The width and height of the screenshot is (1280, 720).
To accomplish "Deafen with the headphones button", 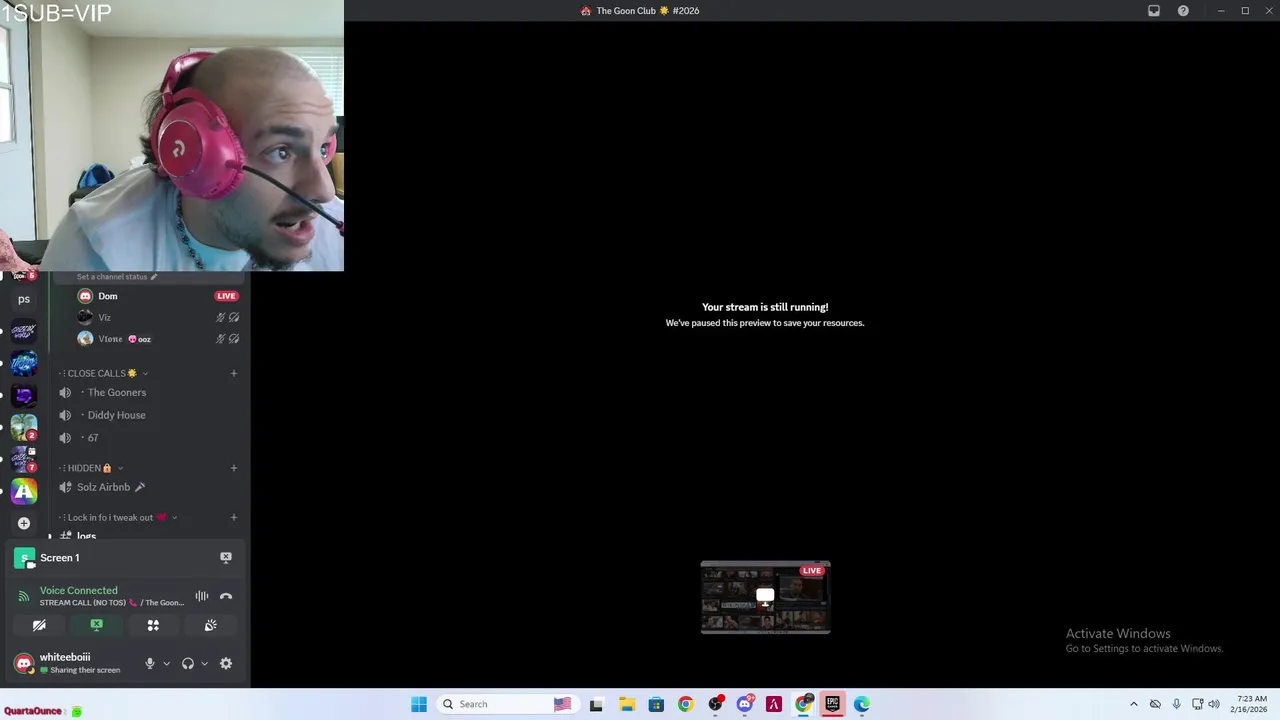I will 187,663.
